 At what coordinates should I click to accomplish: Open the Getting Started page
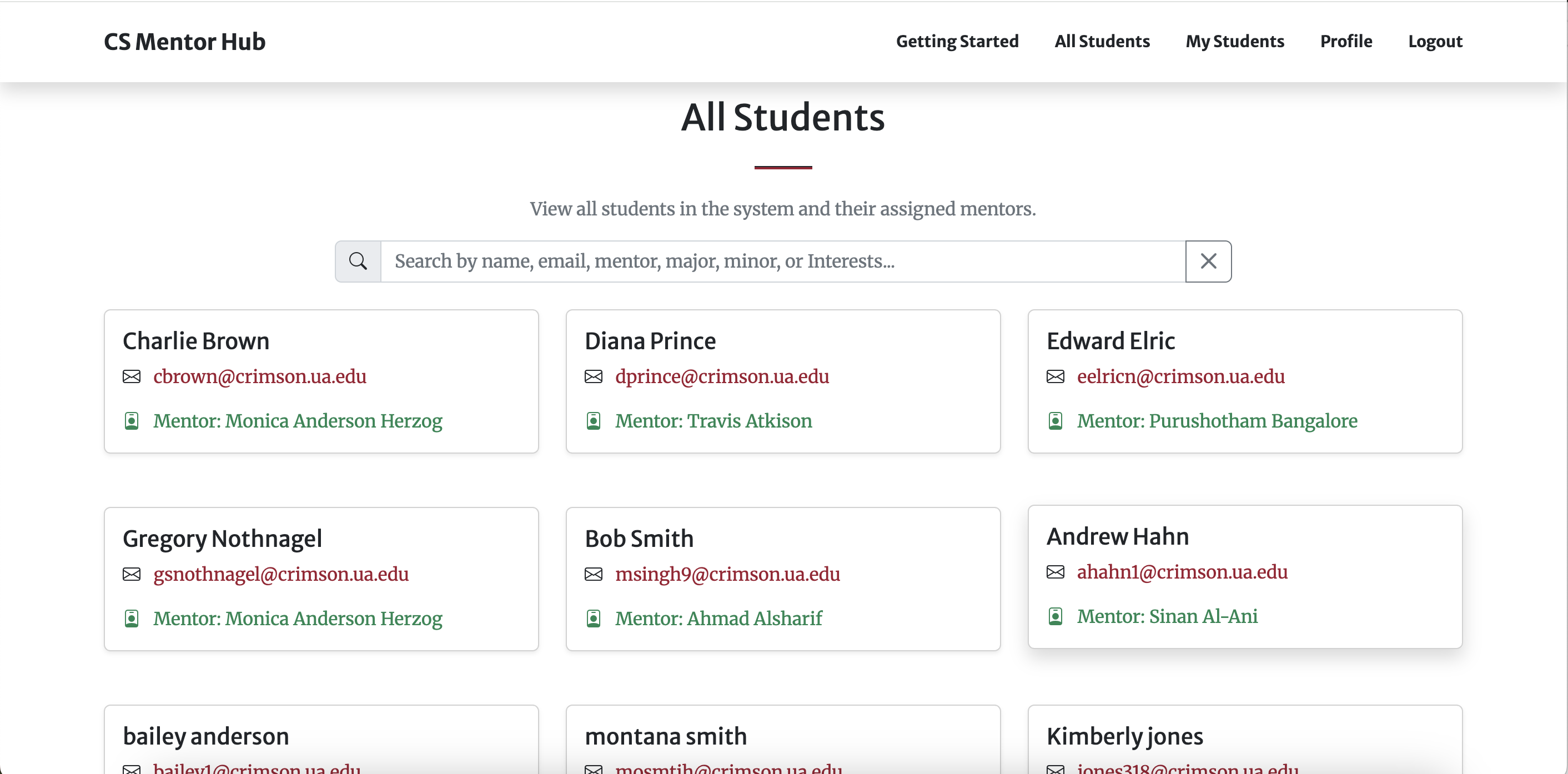coord(957,41)
